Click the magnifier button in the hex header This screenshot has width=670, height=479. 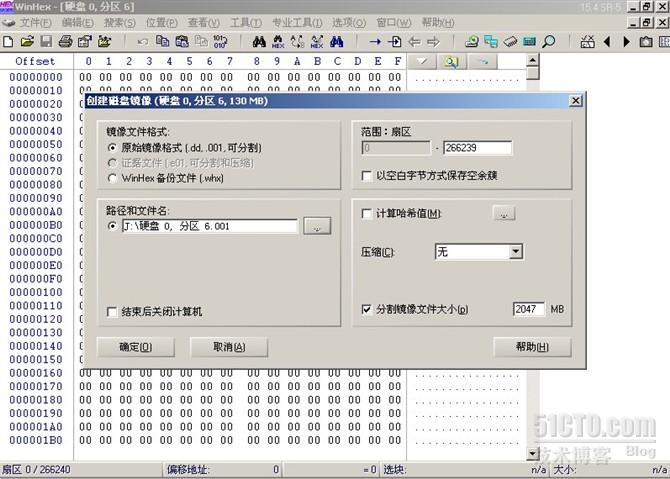(x=452, y=62)
